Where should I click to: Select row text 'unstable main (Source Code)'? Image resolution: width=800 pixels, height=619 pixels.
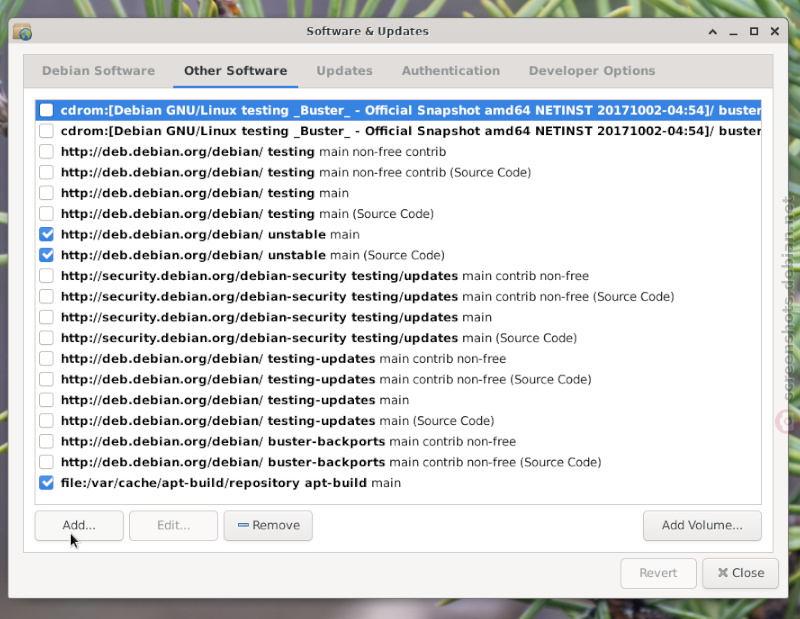[x=253, y=255]
